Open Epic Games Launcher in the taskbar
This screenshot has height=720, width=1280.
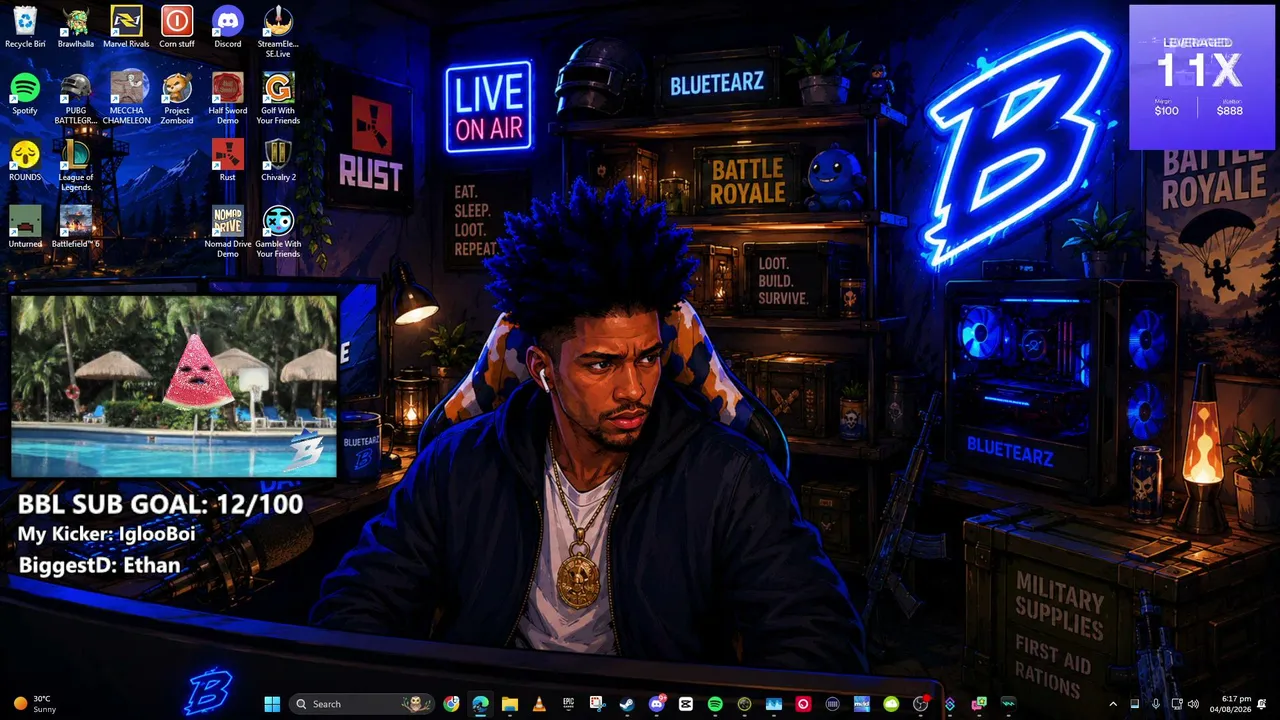click(568, 704)
